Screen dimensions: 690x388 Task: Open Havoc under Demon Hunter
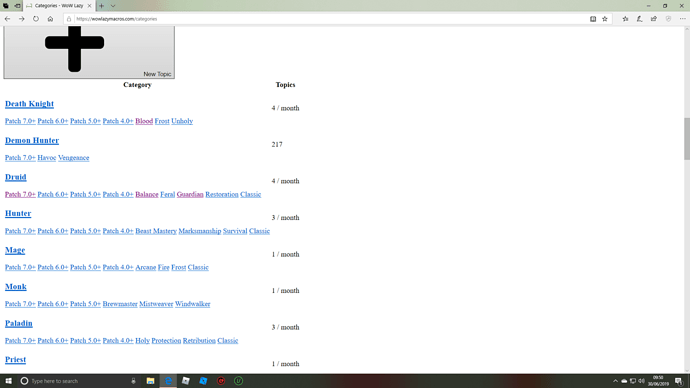point(47,157)
